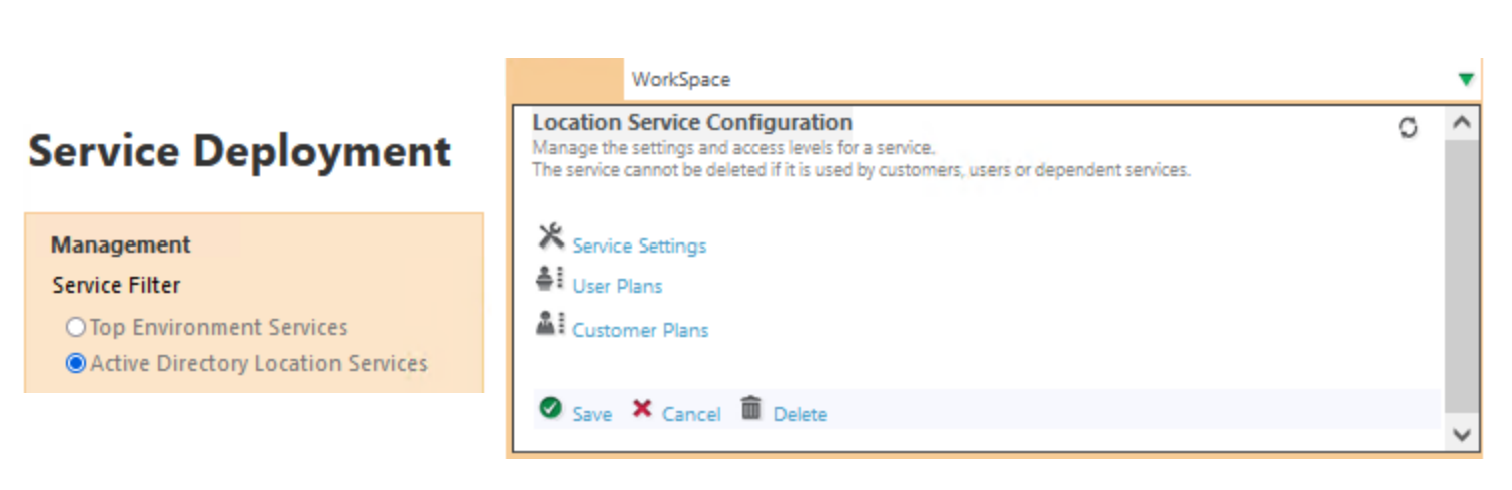This screenshot has width=1512, height=490.
Task: Click the User Plans person icon
Action: [x=550, y=280]
